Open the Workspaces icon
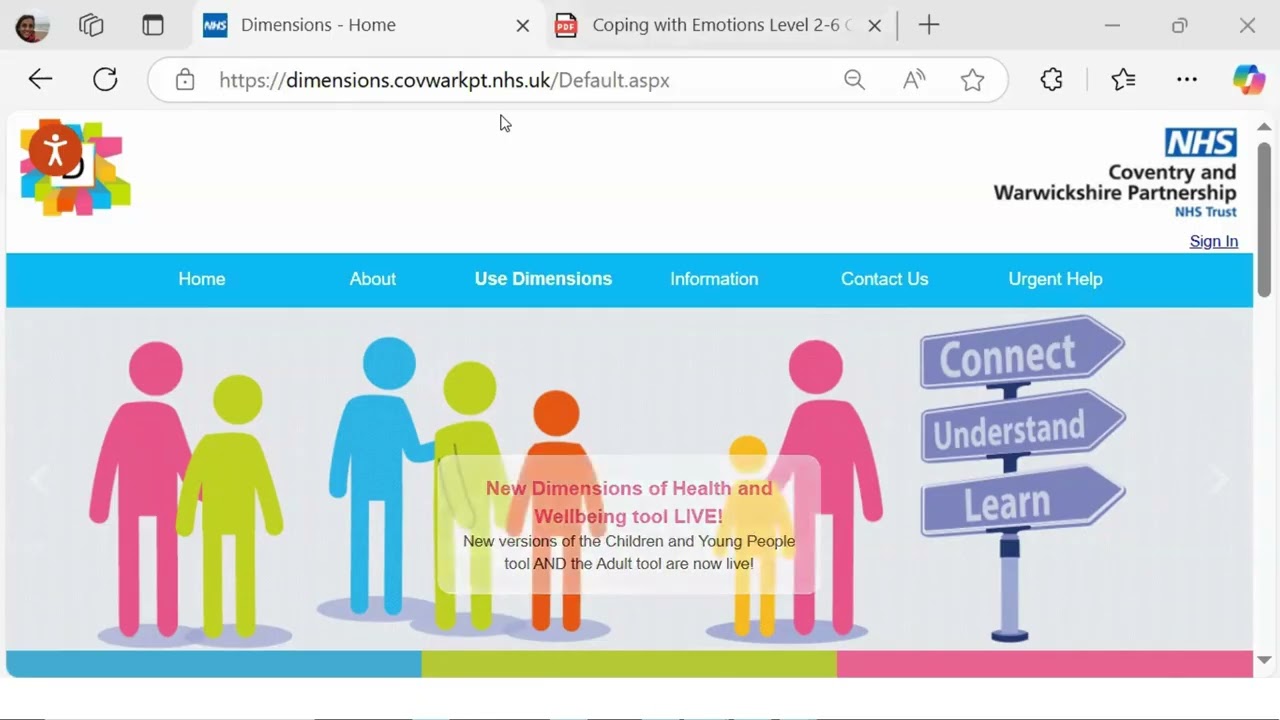 coord(91,25)
